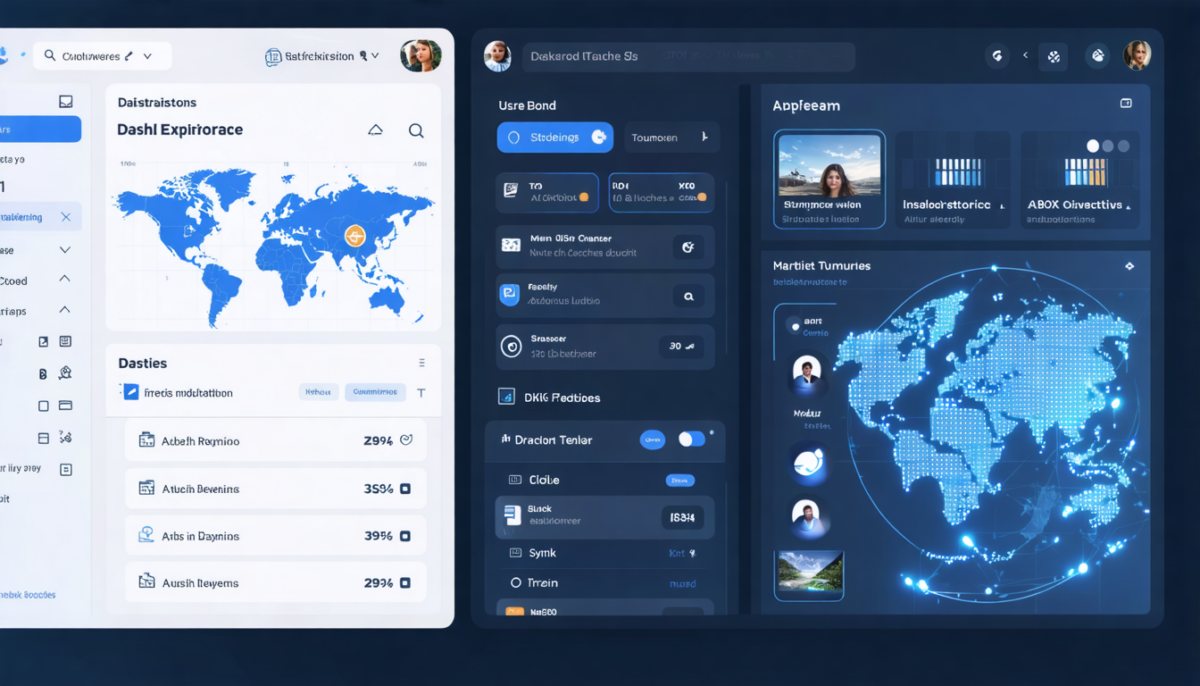Click circular target icon on the 'Sraecer' row
The height and width of the screenshot is (686, 1200).
click(x=510, y=346)
